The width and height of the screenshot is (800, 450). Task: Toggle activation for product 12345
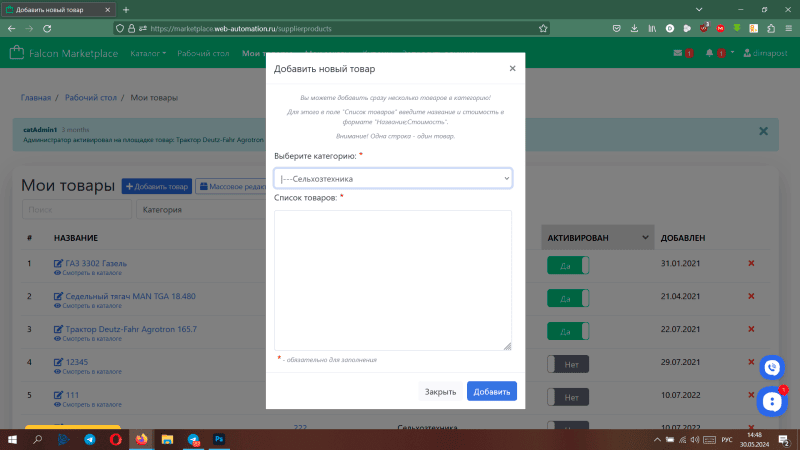coord(568,364)
